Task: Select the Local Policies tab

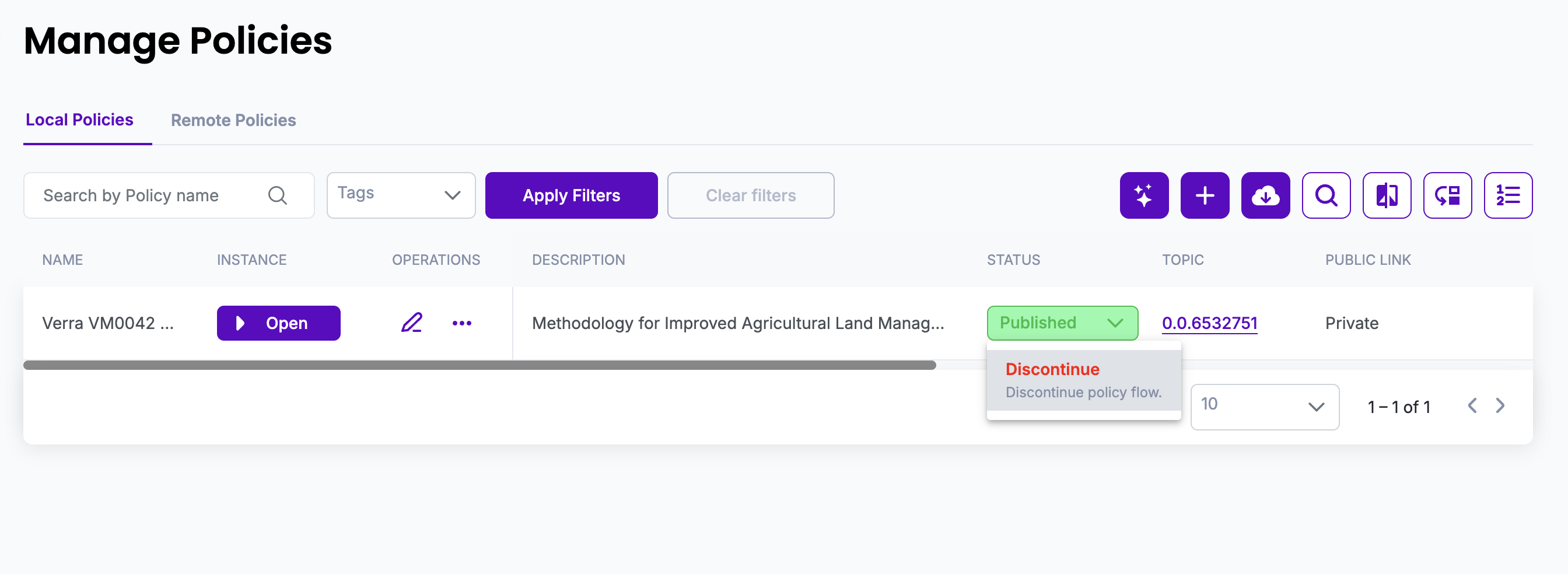Action: point(80,120)
